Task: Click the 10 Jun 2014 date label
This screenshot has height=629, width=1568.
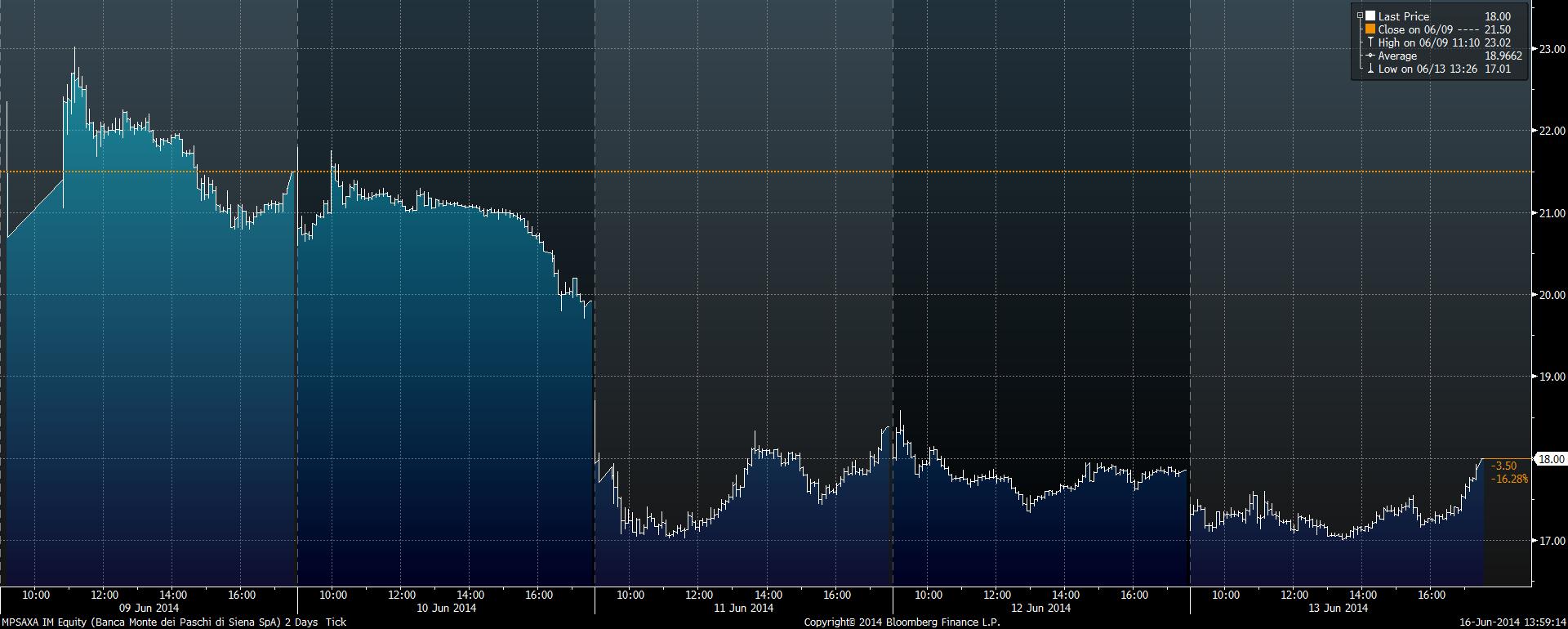Action: [x=446, y=608]
